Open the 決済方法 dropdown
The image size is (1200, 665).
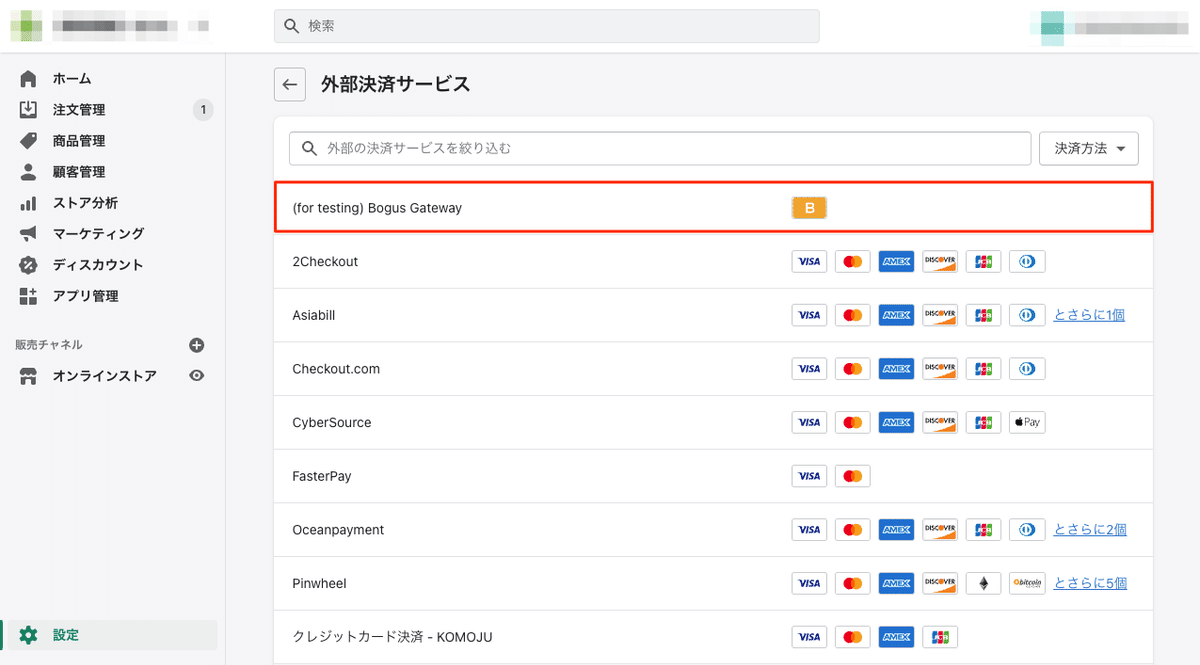1089,148
